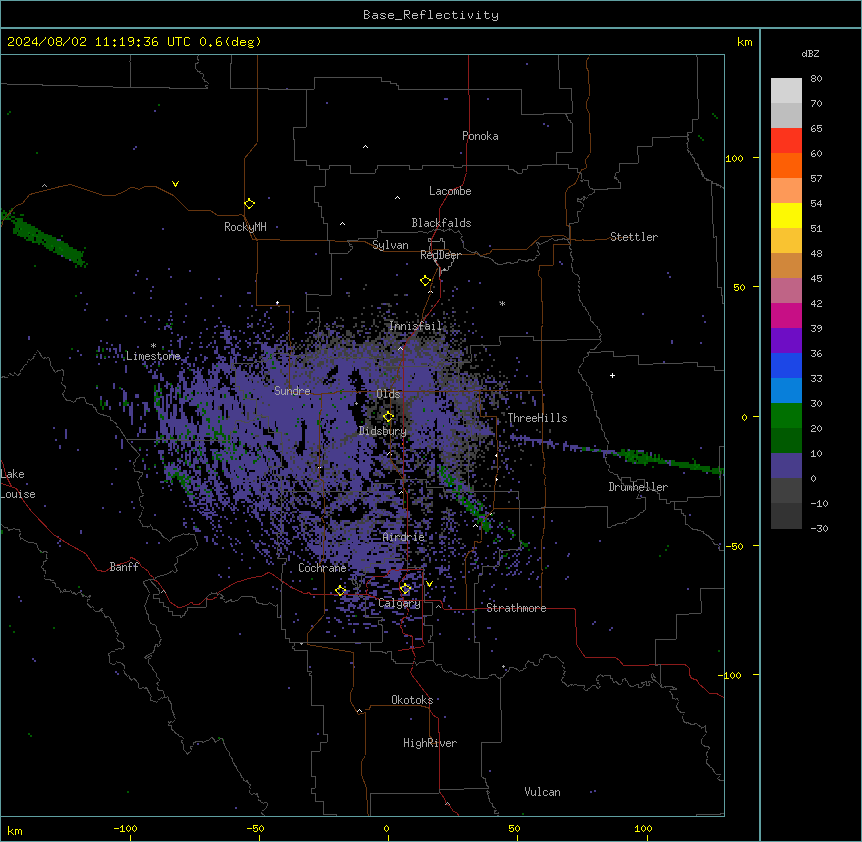The image size is (862, 842).
Task: Click the Banff label
Action: tap(124, 567)
